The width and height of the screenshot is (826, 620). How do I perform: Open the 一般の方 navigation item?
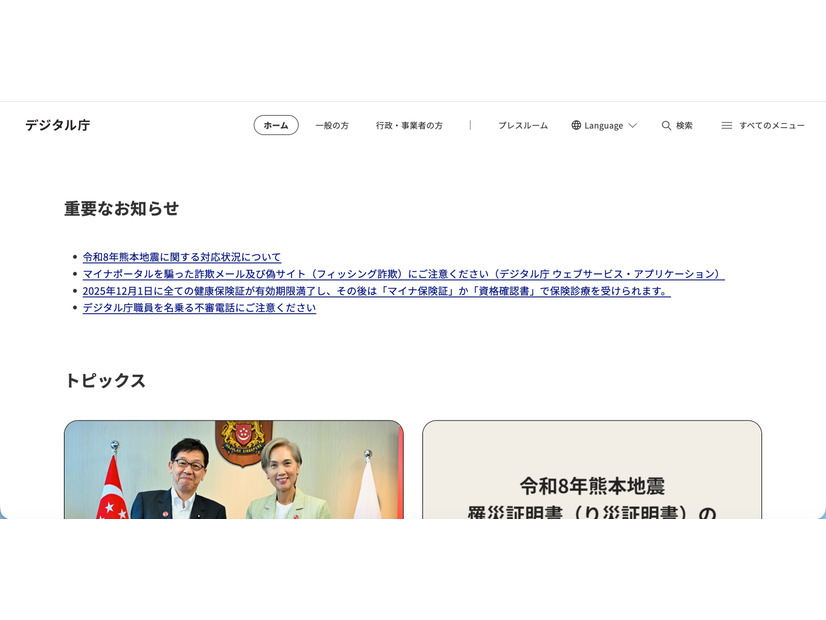(332, 125)
